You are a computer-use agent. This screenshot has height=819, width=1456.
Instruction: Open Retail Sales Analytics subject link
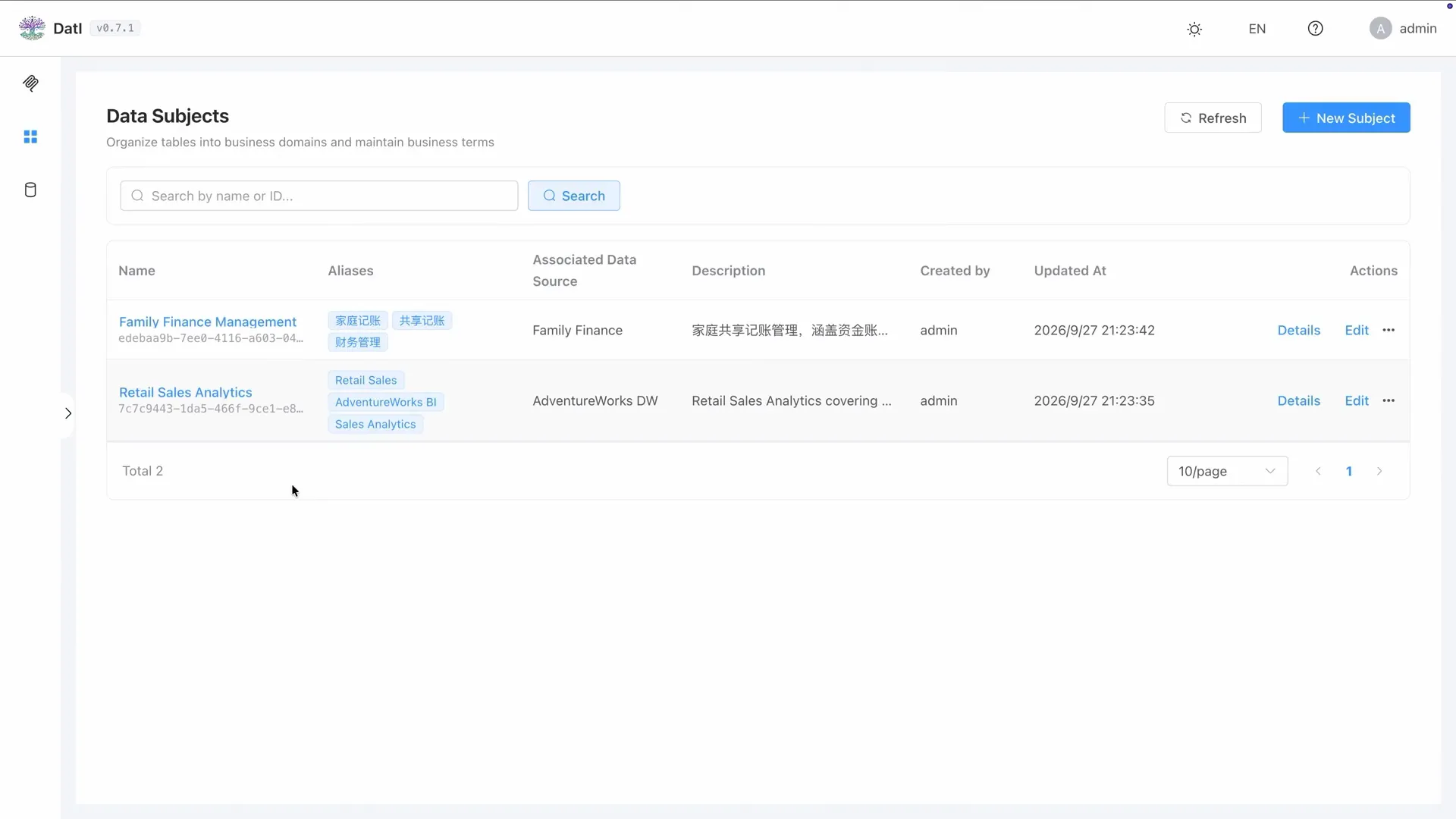(186, 392)
